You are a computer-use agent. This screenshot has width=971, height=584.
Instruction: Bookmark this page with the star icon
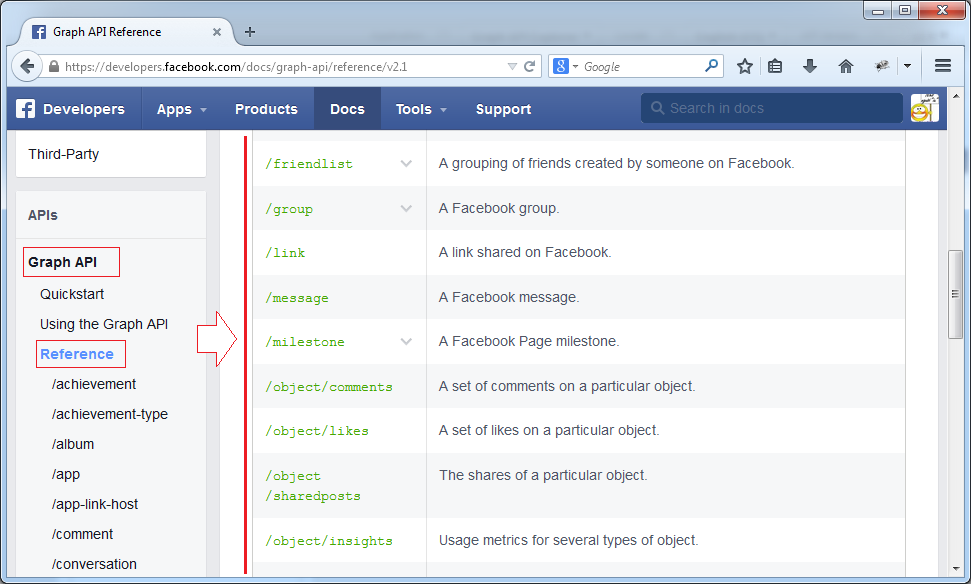(744, 66)
